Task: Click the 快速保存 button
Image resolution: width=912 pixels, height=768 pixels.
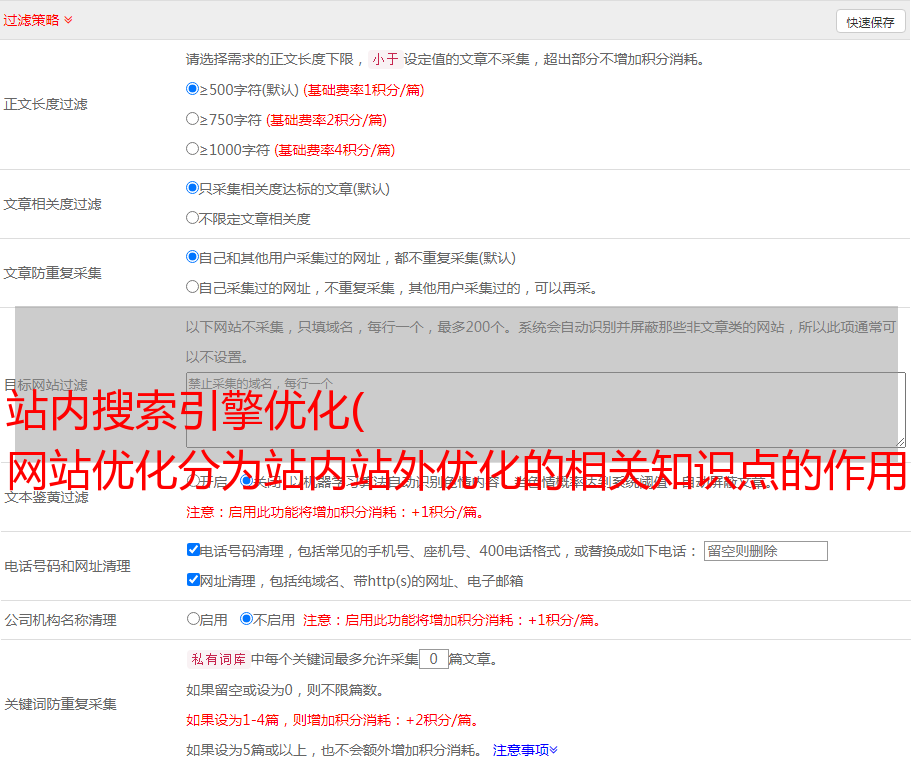Action: point(870,22)
